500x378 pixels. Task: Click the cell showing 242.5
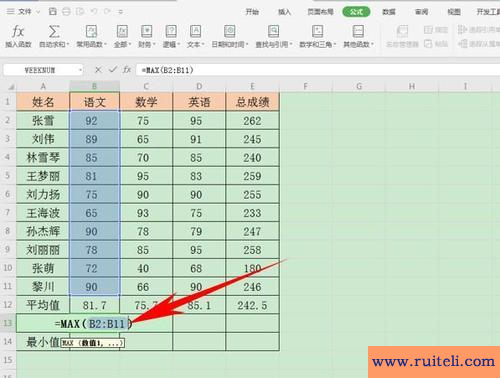[x=252, y=305]
